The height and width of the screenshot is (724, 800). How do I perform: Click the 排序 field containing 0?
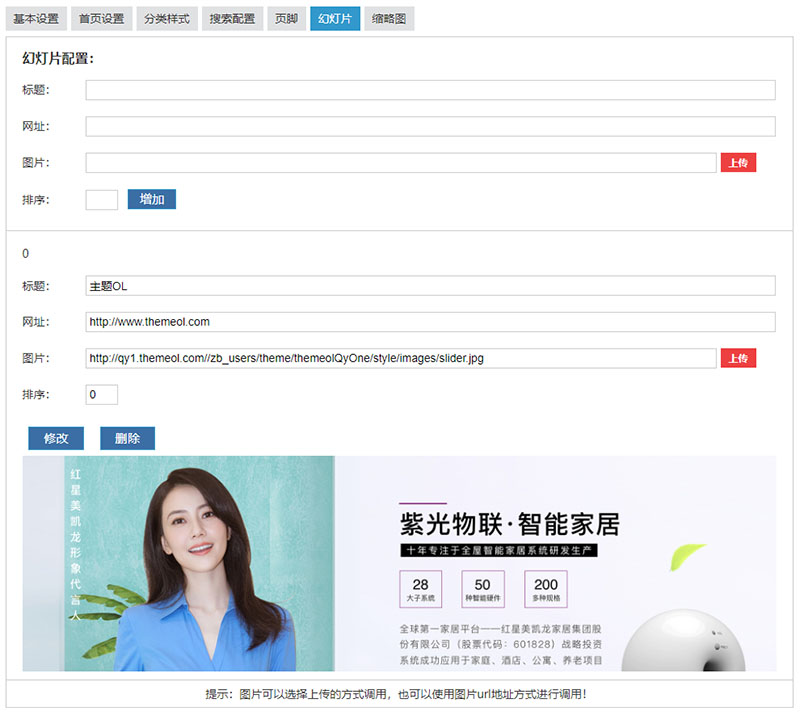click(102, 395)
